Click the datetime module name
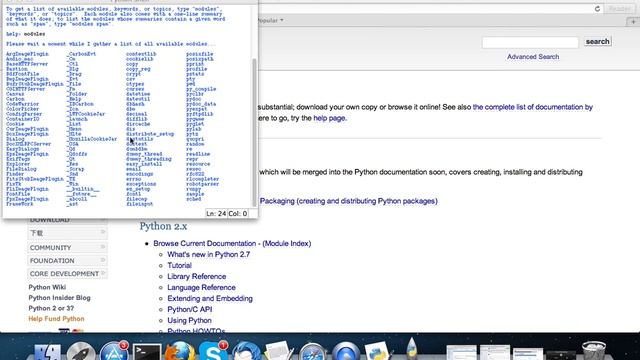Image resolution: width=640 pixels, height=360 pixels. pyautogui.click(x=138, y=94)
